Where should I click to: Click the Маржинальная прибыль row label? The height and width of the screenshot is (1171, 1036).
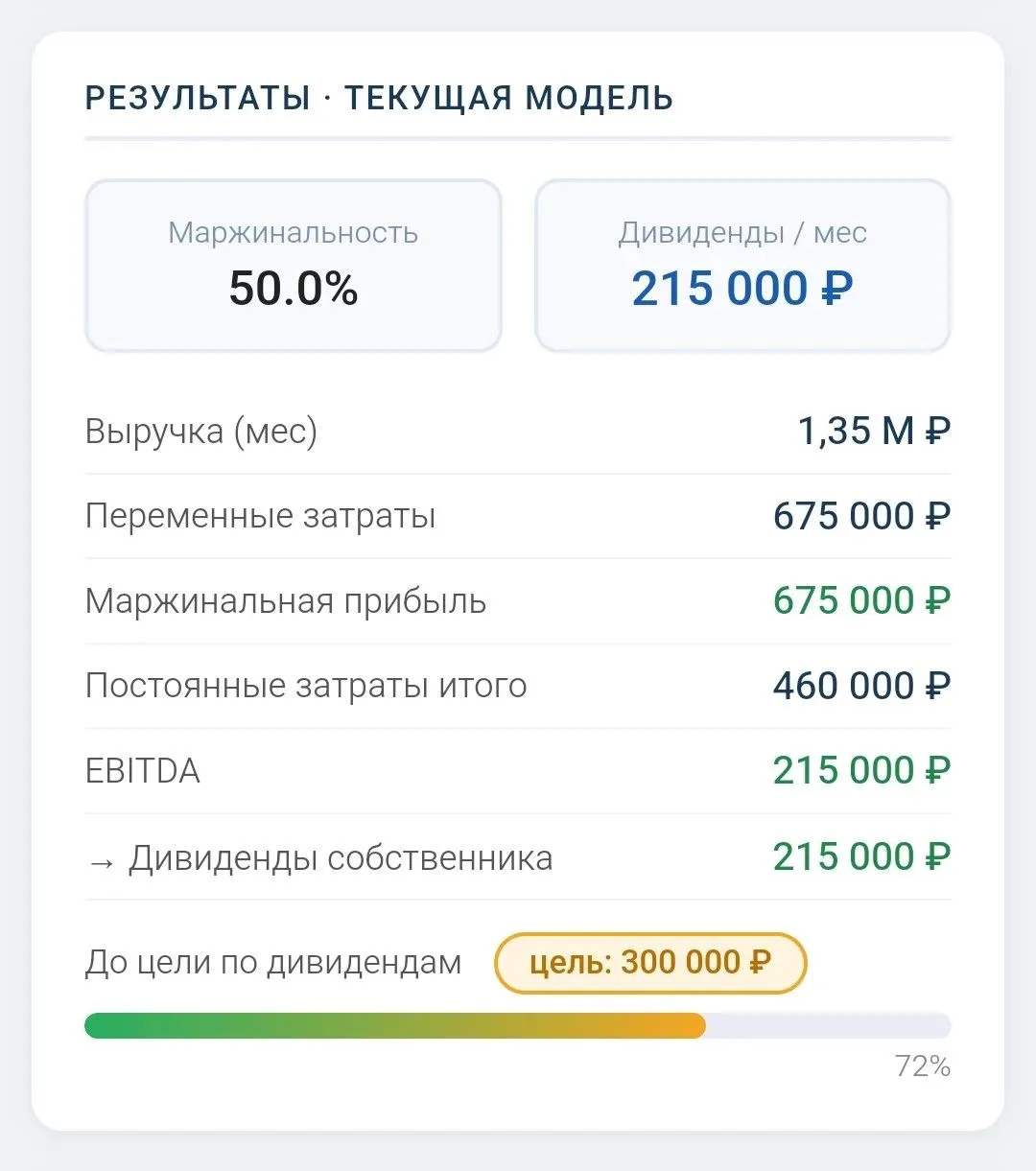[x=286, y=601]
